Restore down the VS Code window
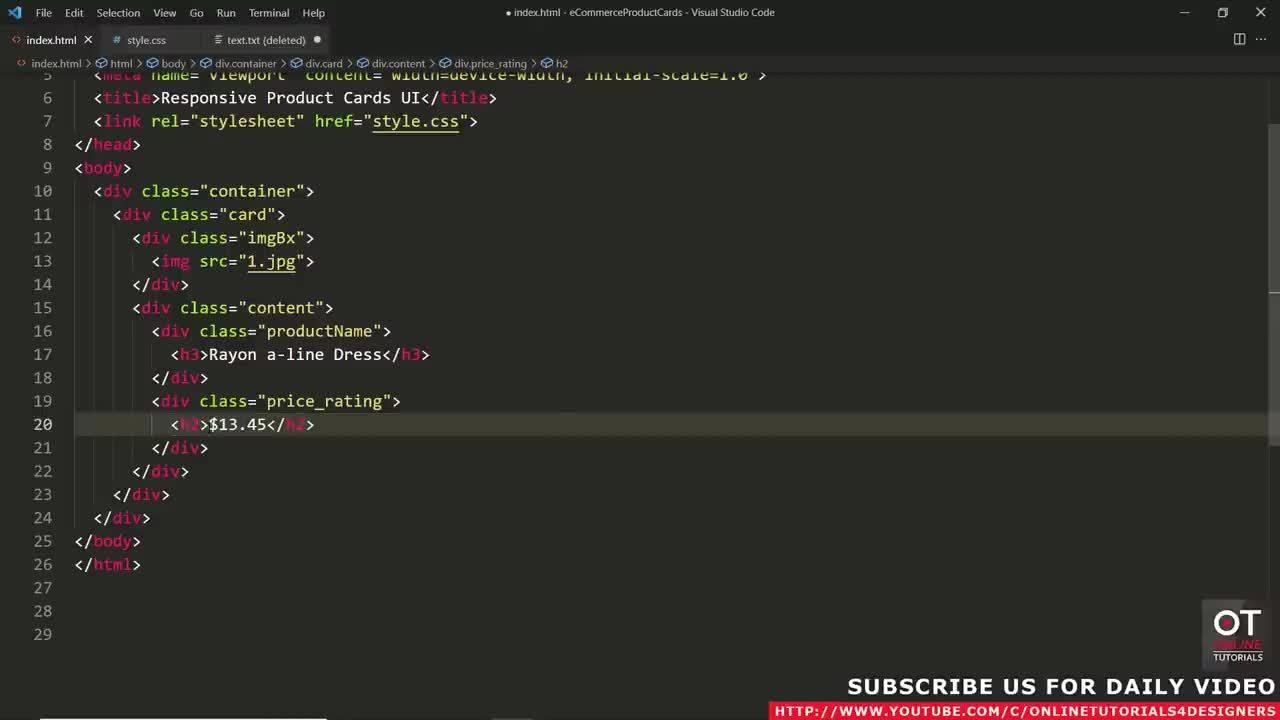Screen dimensions: 1280x720 point(1222,13)
